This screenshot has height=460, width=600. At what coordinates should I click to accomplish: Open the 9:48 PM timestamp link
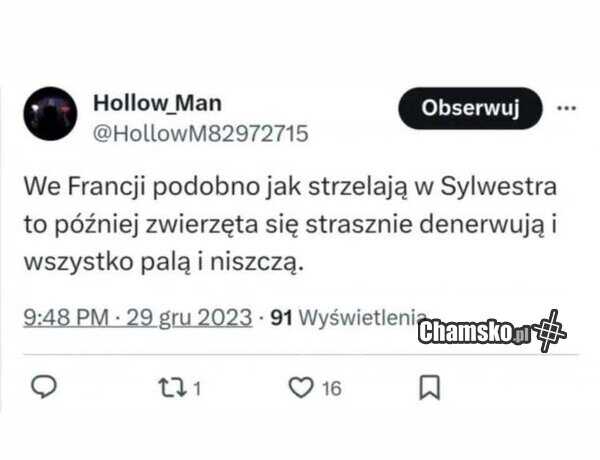coord(66,317)
